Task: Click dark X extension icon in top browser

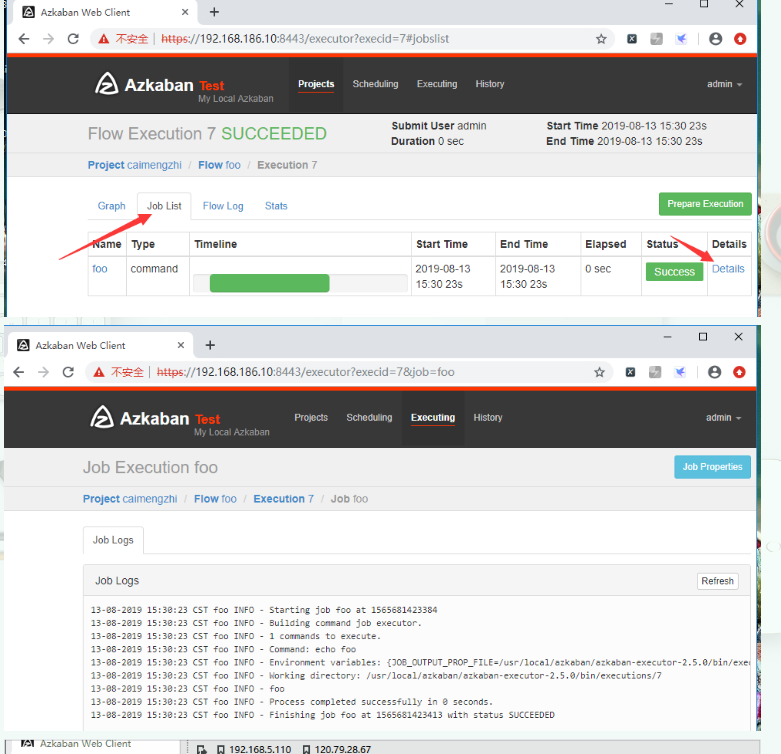Action: coord(632,39)
